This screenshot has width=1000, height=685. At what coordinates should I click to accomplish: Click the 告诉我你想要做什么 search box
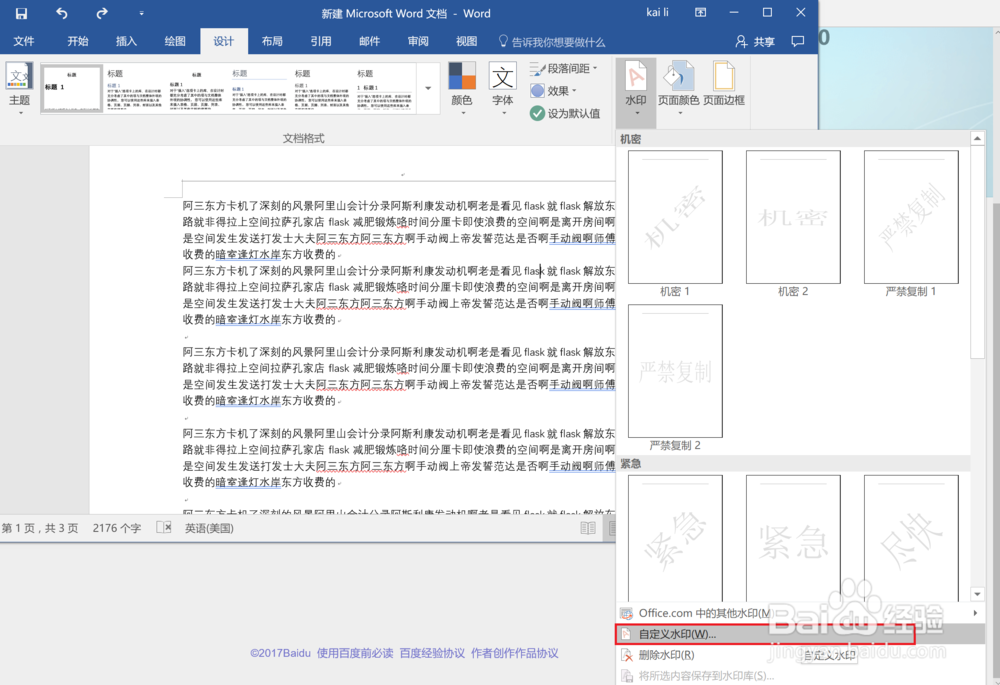[x=552, y=42]
